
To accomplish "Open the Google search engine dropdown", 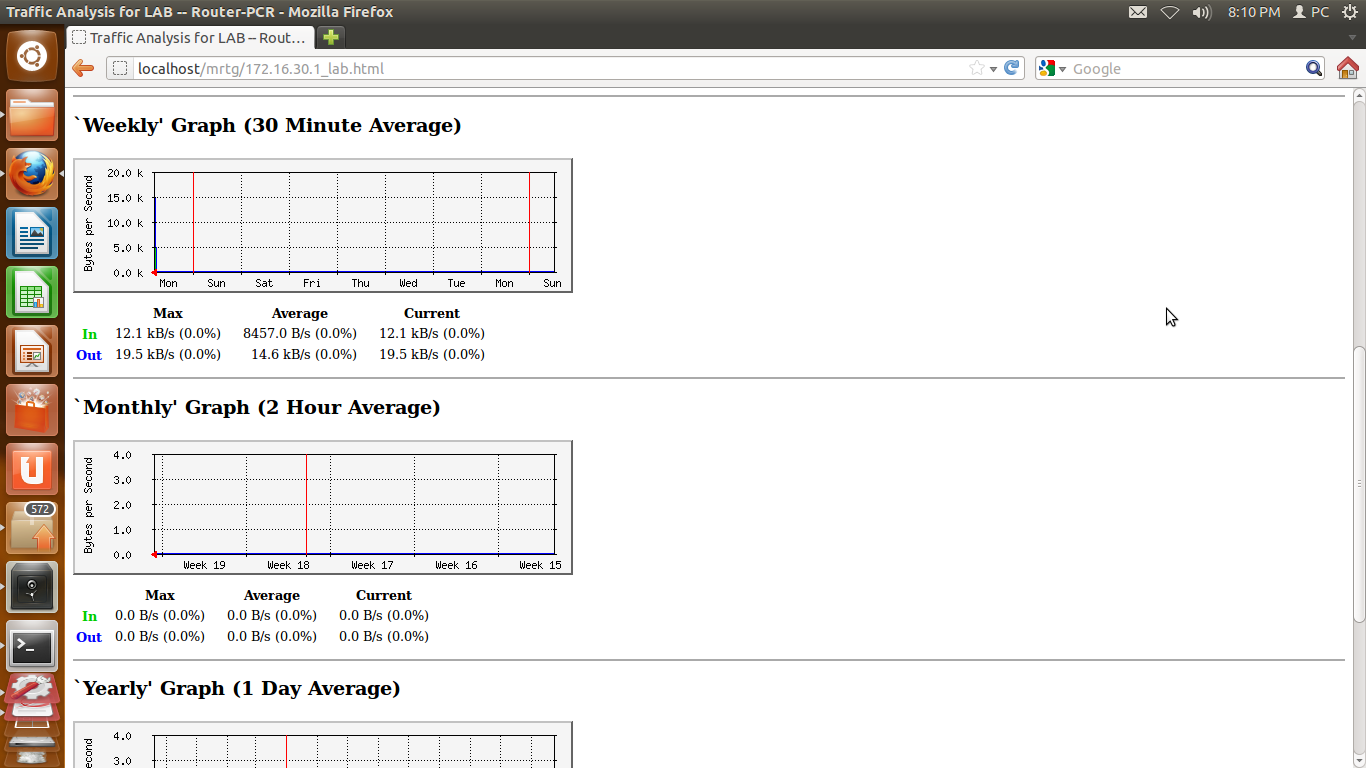I will pyautogui.click(x=1053, y=68).
